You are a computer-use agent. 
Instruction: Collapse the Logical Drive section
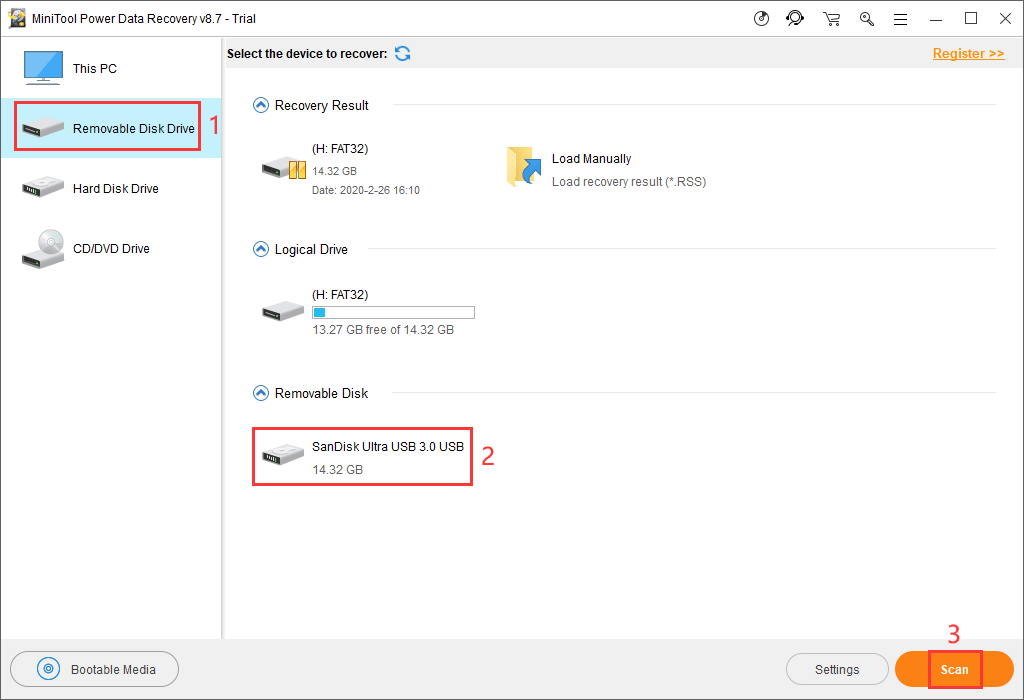tap(261, 249)
